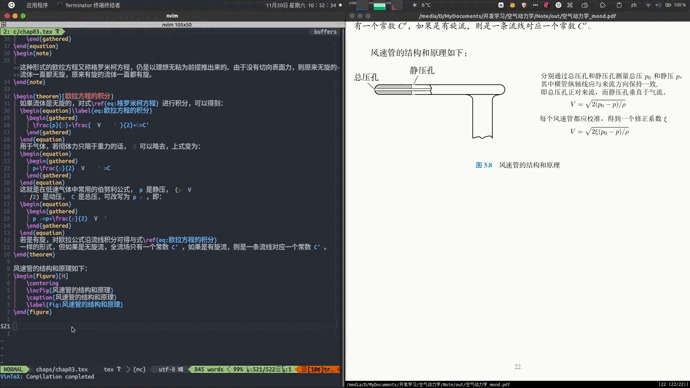Open the volume speaker indicator

(x=658, y=5)
